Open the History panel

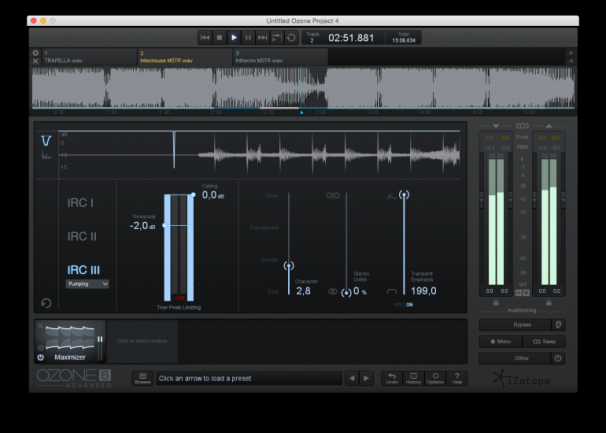pos(413,377)
